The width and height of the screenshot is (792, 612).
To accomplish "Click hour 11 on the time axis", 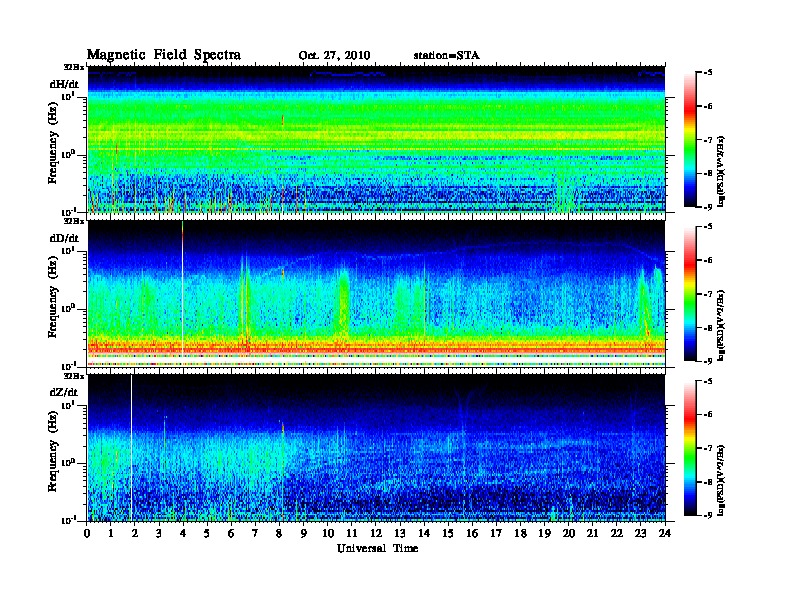I will [x=352, y=533].
